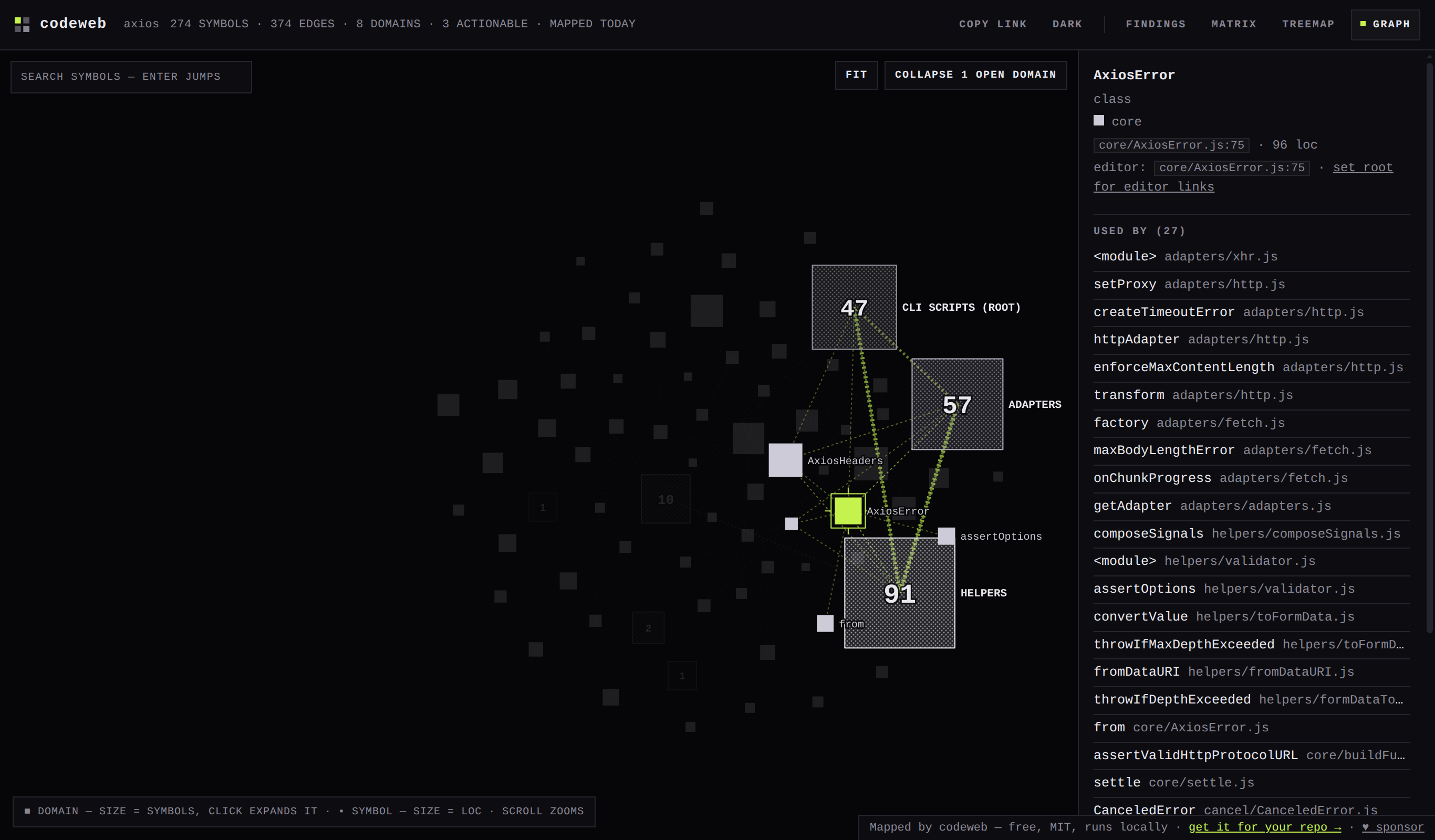Screen dimensions: 1435x840
Task: Collapse 1 open domain
Action: tap(975, 75)
